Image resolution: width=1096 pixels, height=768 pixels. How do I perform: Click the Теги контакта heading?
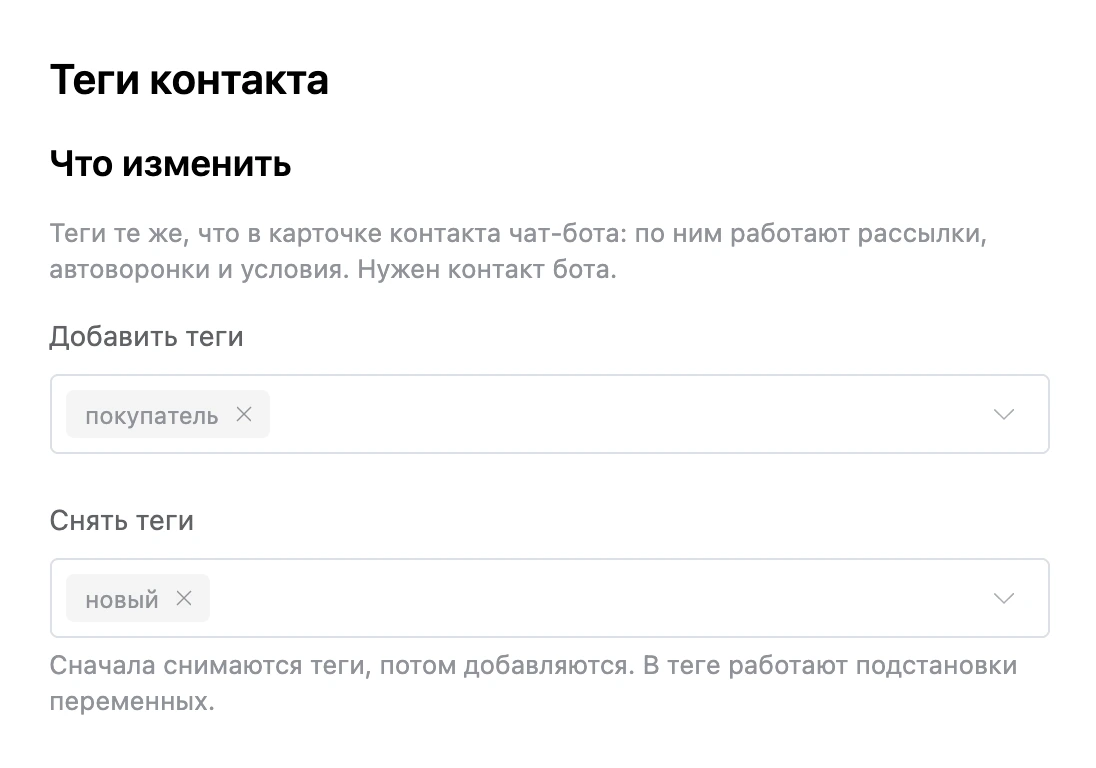[x=189, y=80]
